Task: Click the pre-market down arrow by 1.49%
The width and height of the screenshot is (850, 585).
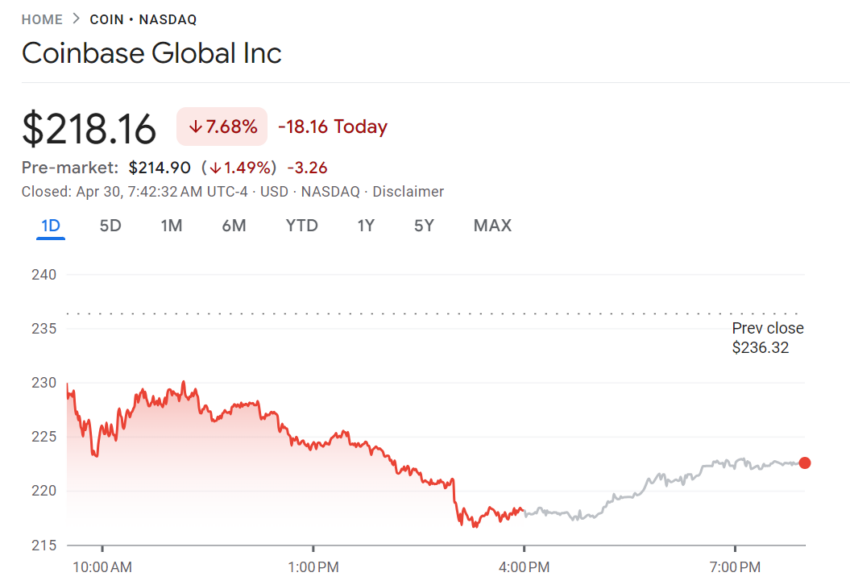Action: tap(216, 168)
